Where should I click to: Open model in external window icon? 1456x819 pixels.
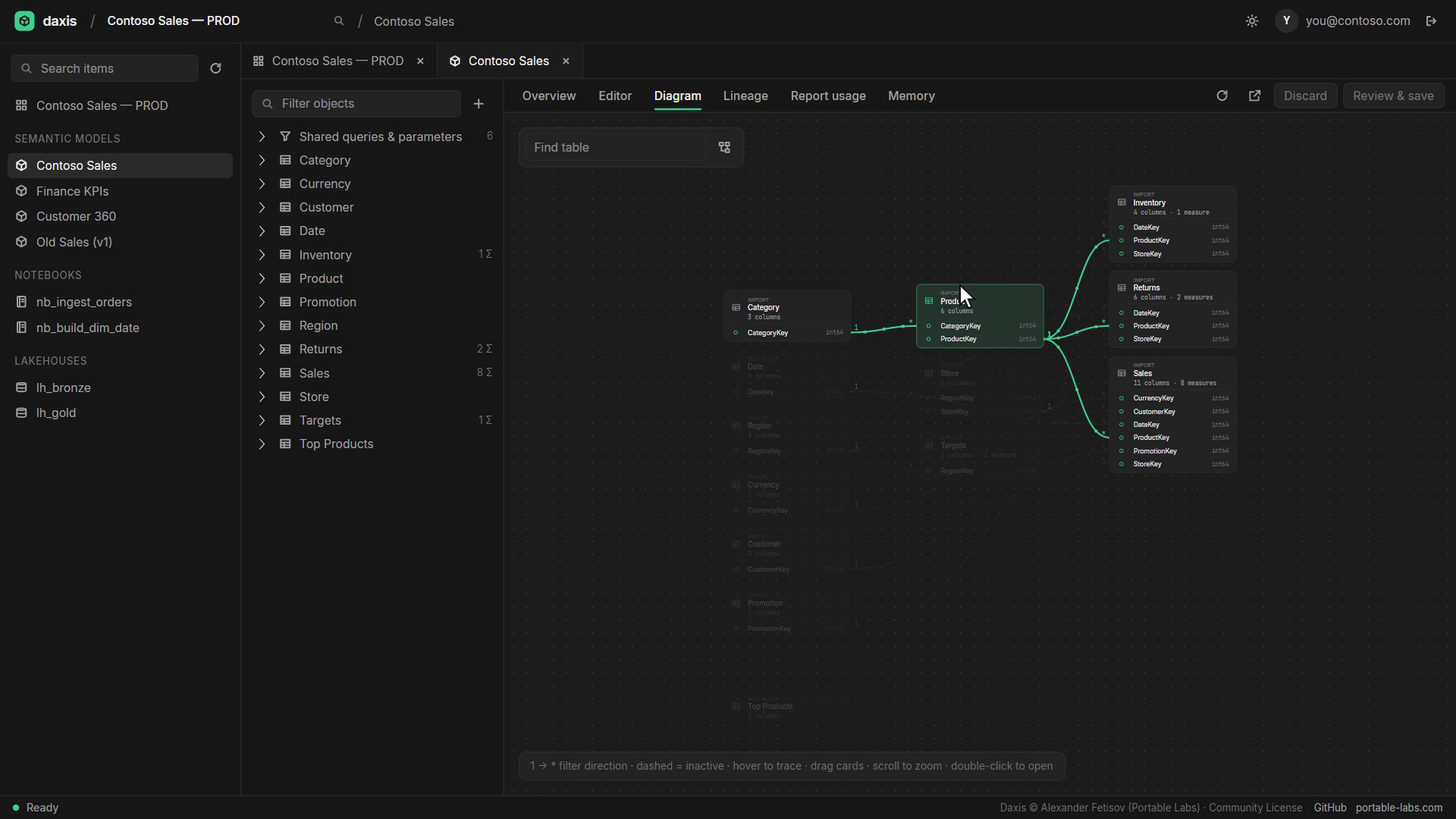point(1254,96)
